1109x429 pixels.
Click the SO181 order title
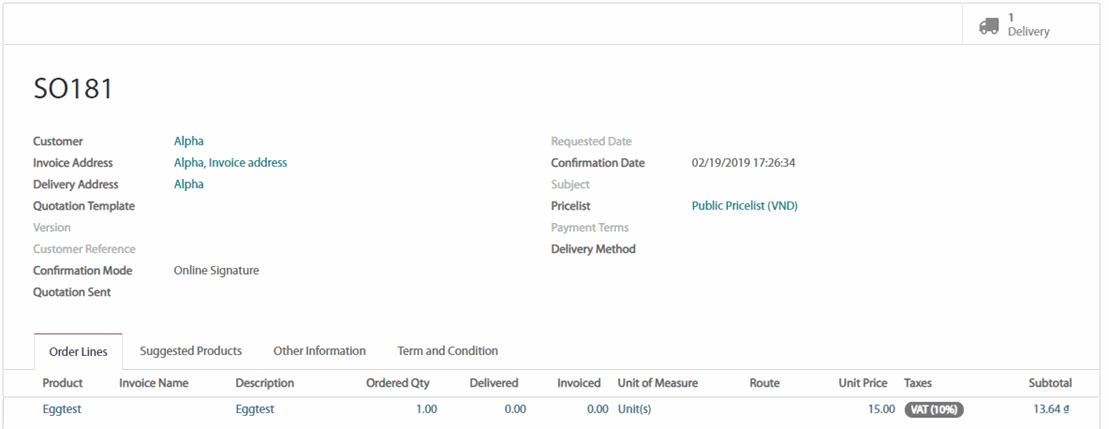click(x=73, y=89)
